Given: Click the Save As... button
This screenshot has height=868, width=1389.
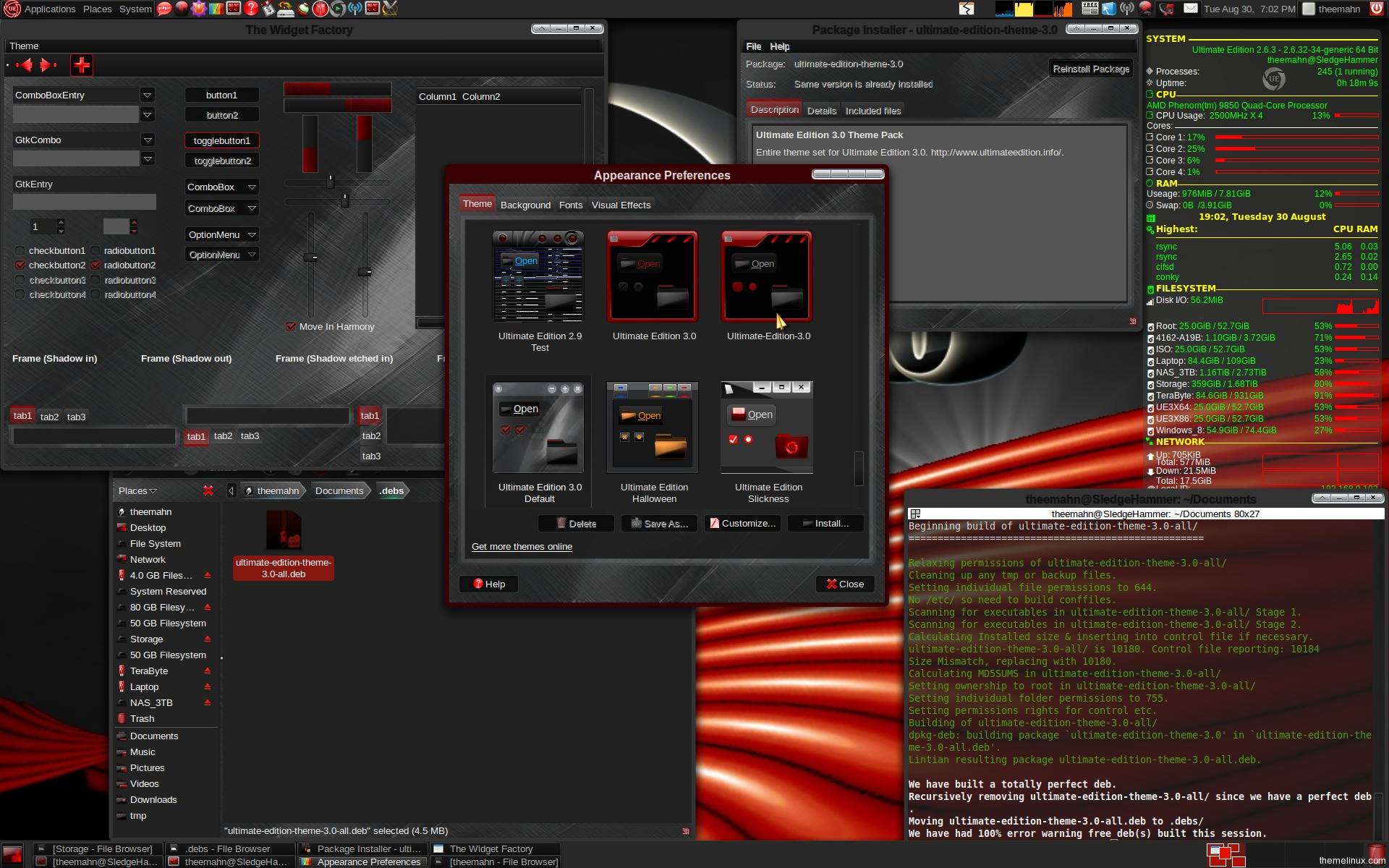Looking at the screenshot, I should [x=659, y=523].
